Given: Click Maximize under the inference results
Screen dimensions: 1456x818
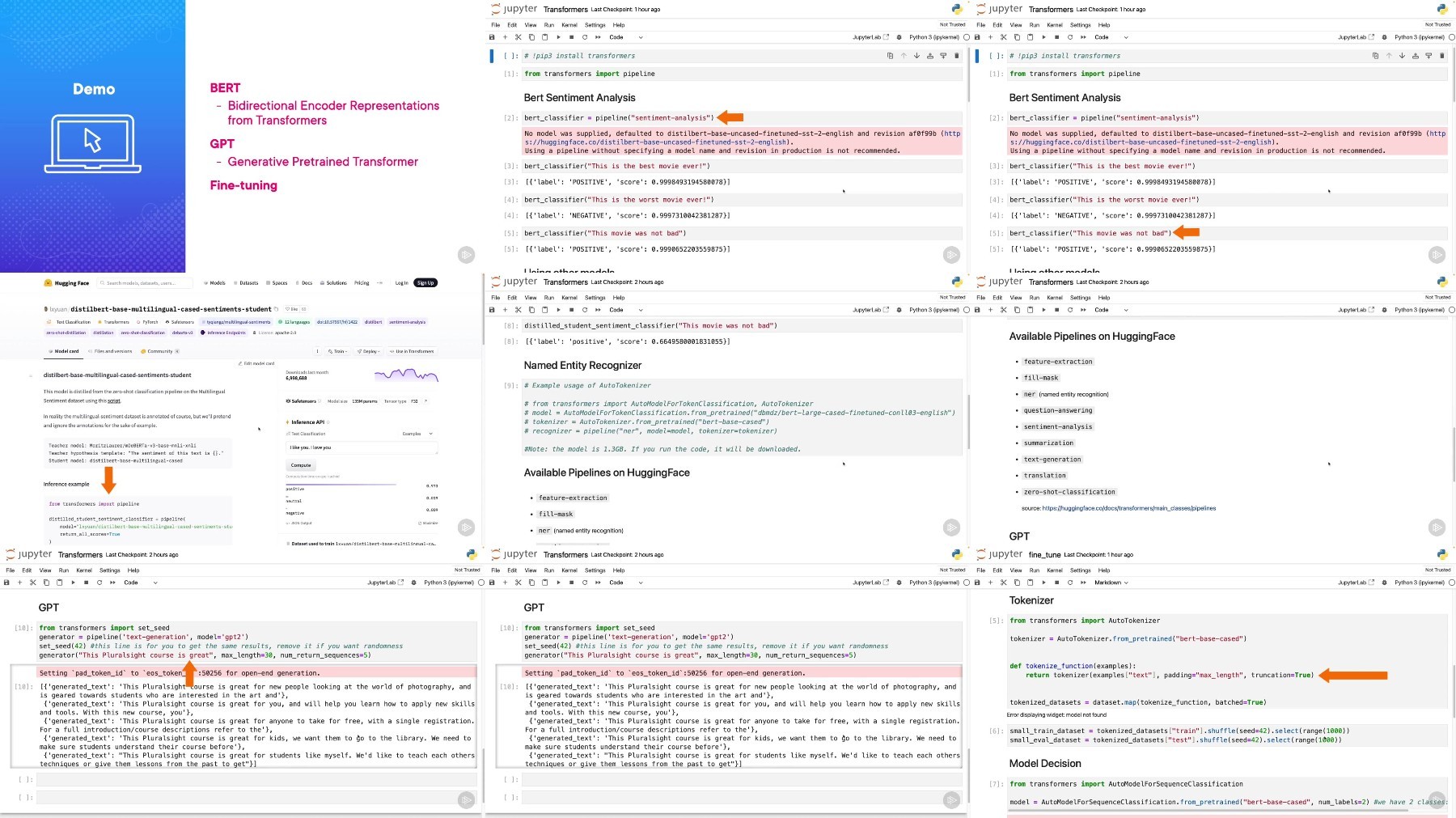Looking at the screenshot, I should (x=428, y=523).
